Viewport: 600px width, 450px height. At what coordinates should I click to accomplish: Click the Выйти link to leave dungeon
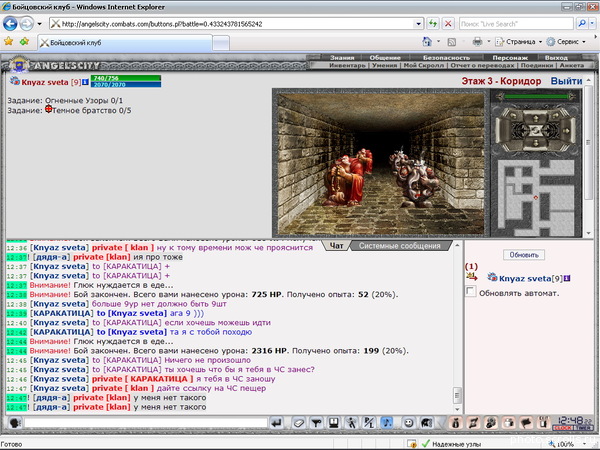tap(566, 81)
